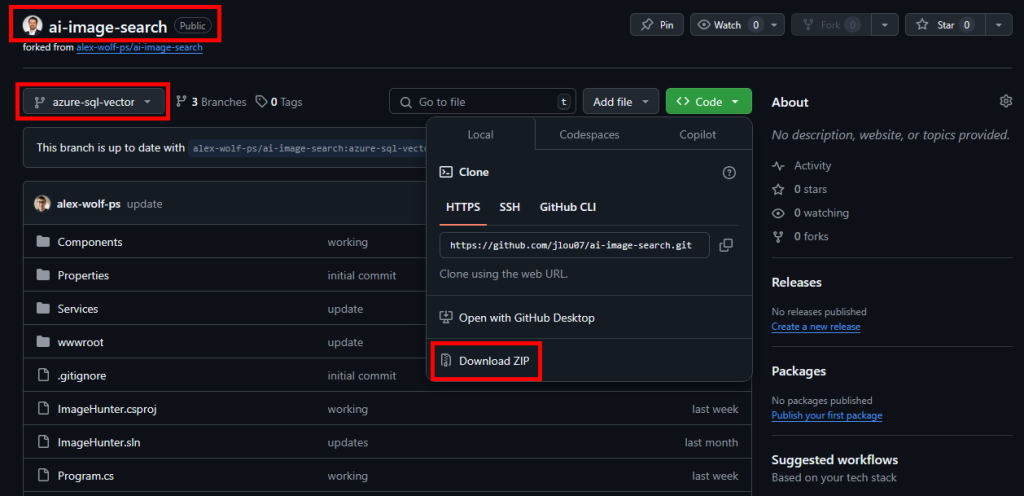
Task: Open the alex-wolf-ps/ai-image-search fork source link
Action: (139, 48)
